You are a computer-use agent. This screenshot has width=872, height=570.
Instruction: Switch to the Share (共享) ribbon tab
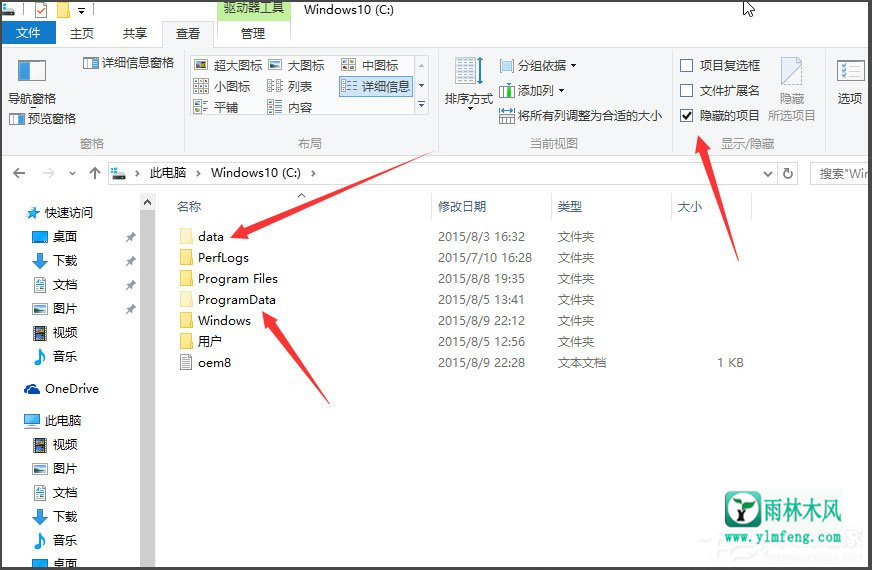click(134, 33)
